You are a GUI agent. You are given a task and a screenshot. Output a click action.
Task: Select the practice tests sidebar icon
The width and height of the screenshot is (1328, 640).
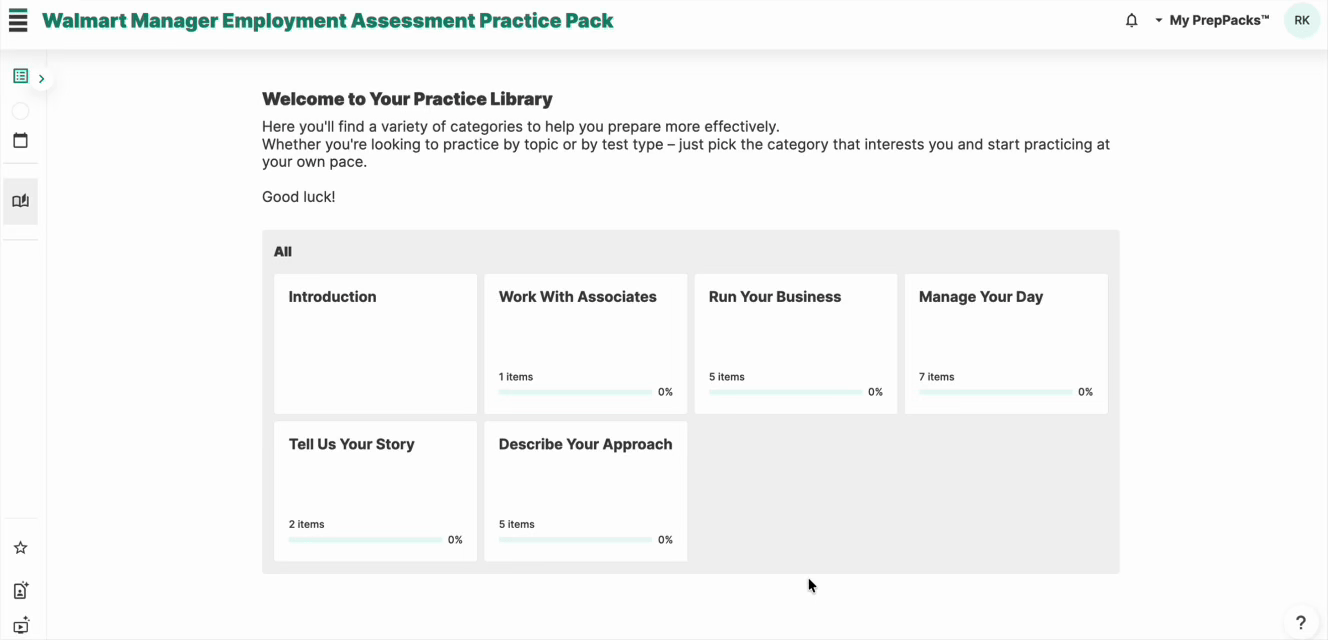tap(20, 75)
